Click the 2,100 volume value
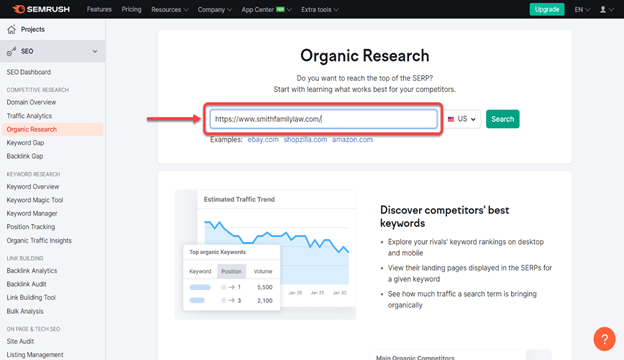The height and width of the screenshot is (360, 624). pos(265,301)
